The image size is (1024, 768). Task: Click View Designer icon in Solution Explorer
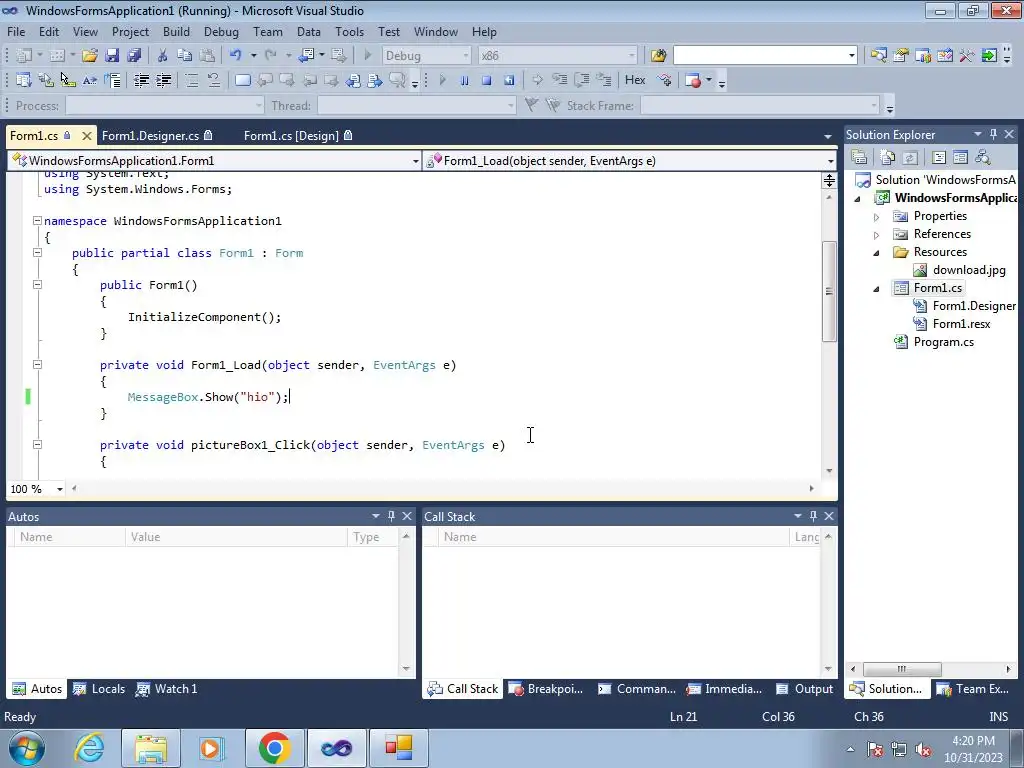pos(960,157)
